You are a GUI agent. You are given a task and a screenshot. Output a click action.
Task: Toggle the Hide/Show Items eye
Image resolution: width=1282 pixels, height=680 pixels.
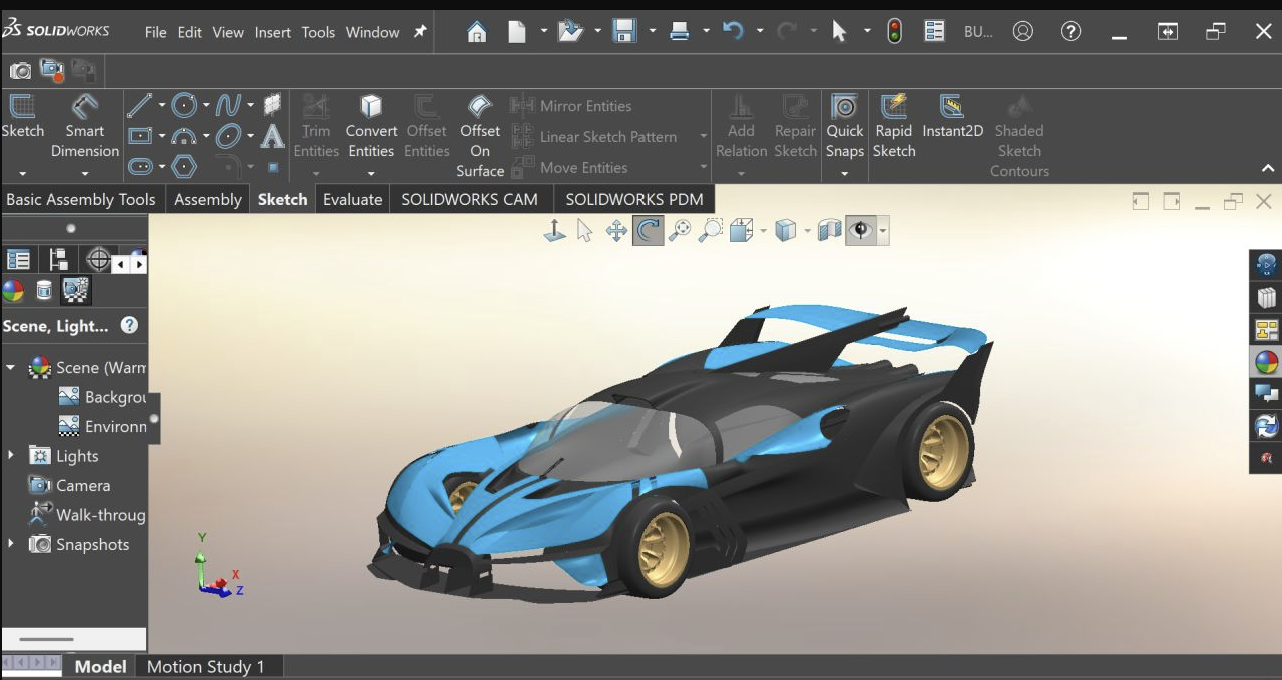[x=861, y=231]
